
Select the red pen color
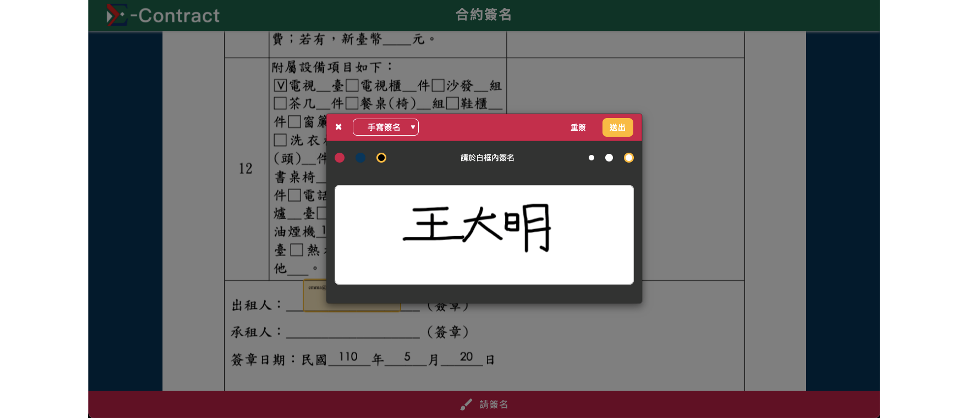click(340, 158)
